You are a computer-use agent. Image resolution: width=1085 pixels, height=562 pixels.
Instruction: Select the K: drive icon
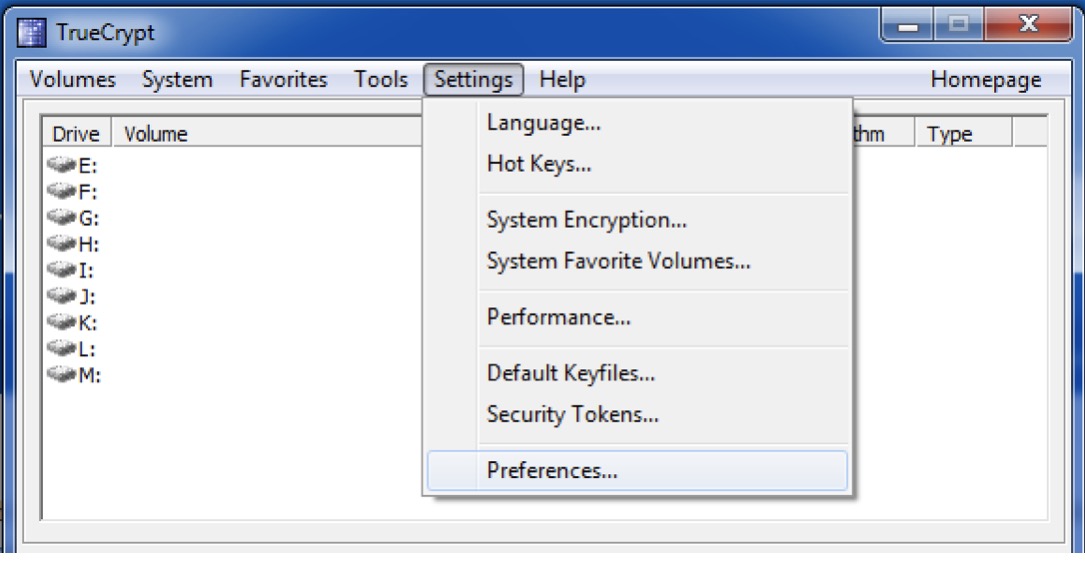60,322
